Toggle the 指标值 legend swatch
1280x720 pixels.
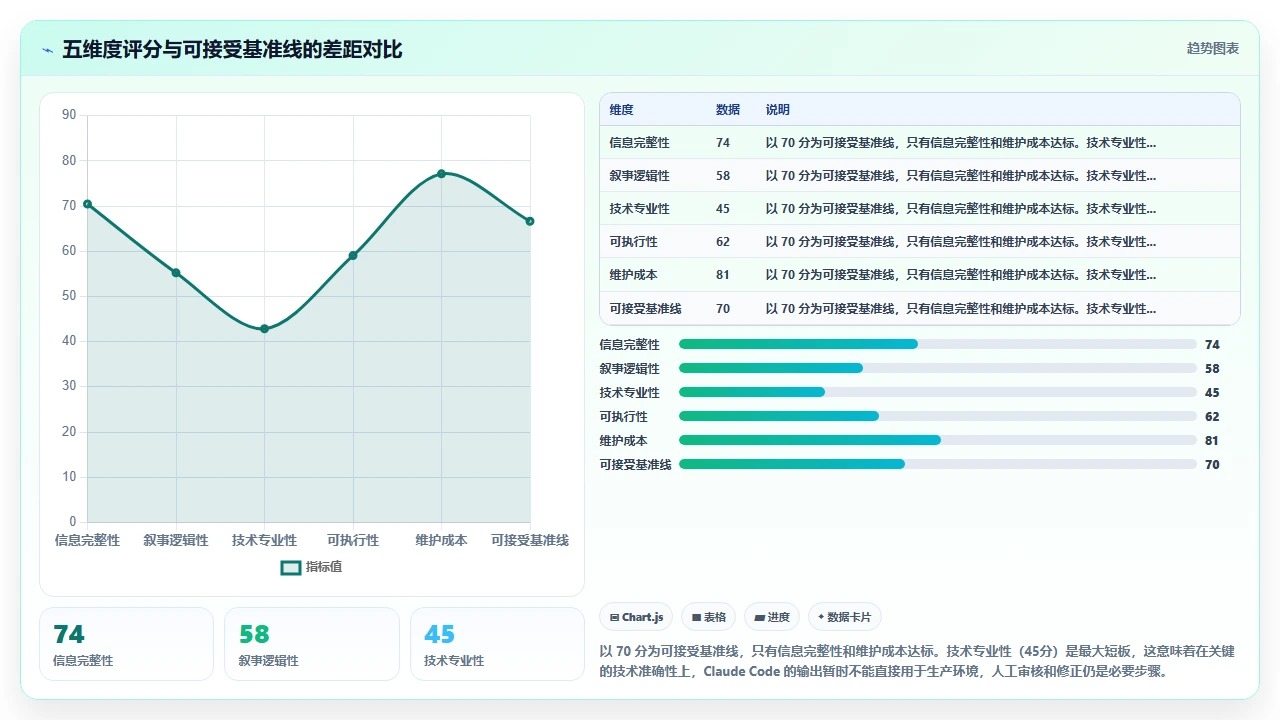[291, 567]
